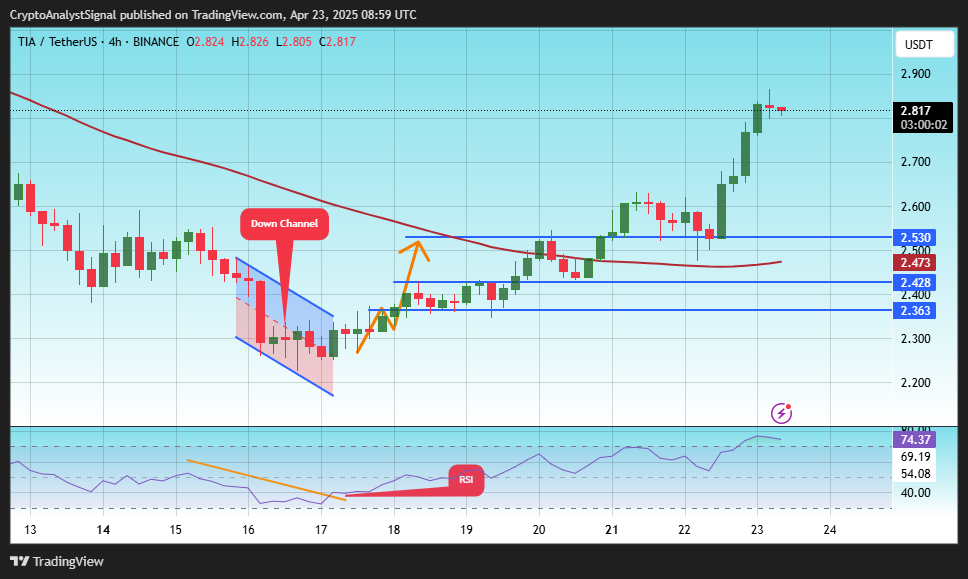Click the open value O2.824
The width and height of the screenshot is (968, 579).
(x=205, y=42)
